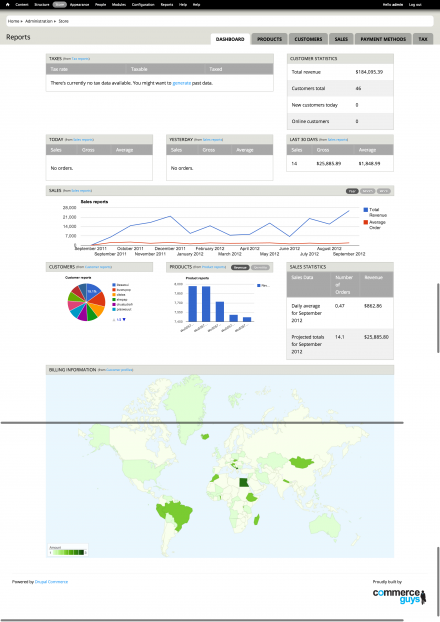Switch to the Products tab
This screenshot has width=440, height=622.
point(269,39)
